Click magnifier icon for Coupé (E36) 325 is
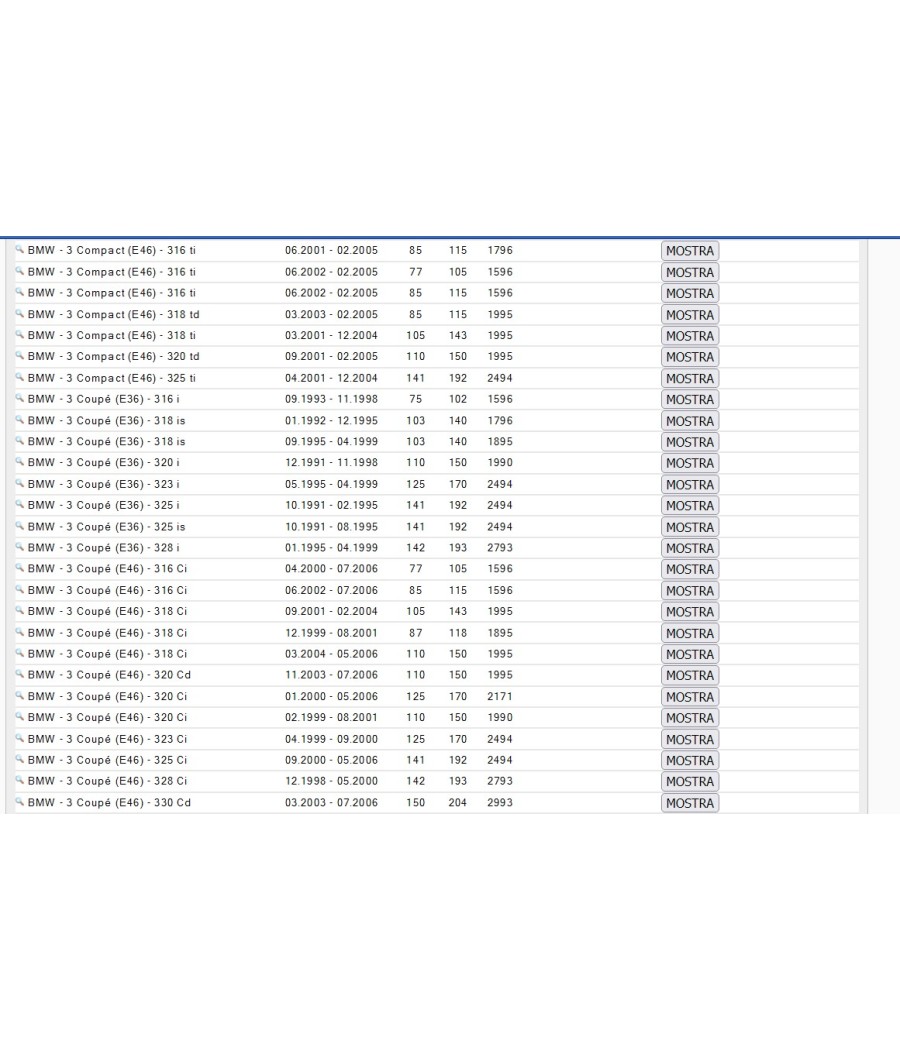The image size is (900, 1050). [x=19, y=526]
